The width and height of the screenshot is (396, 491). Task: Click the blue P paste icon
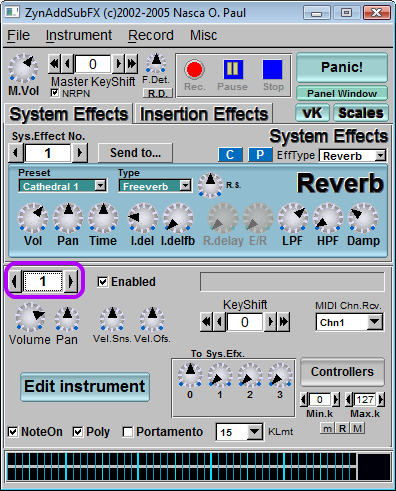click(260, 155)
